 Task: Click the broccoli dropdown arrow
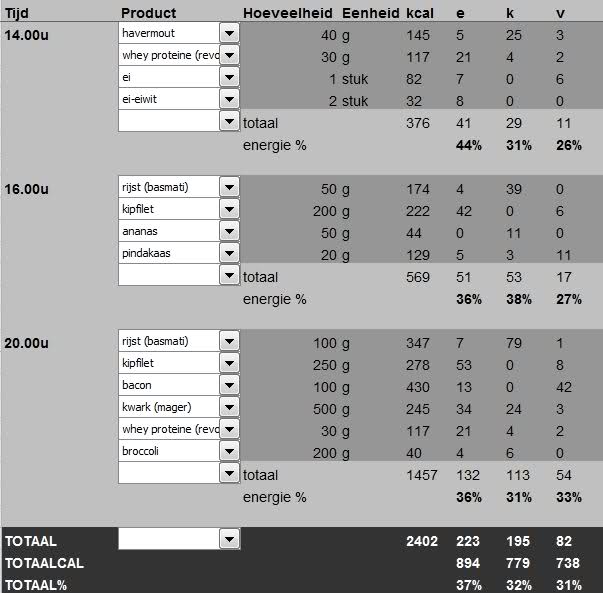click(x=229, y=451)
